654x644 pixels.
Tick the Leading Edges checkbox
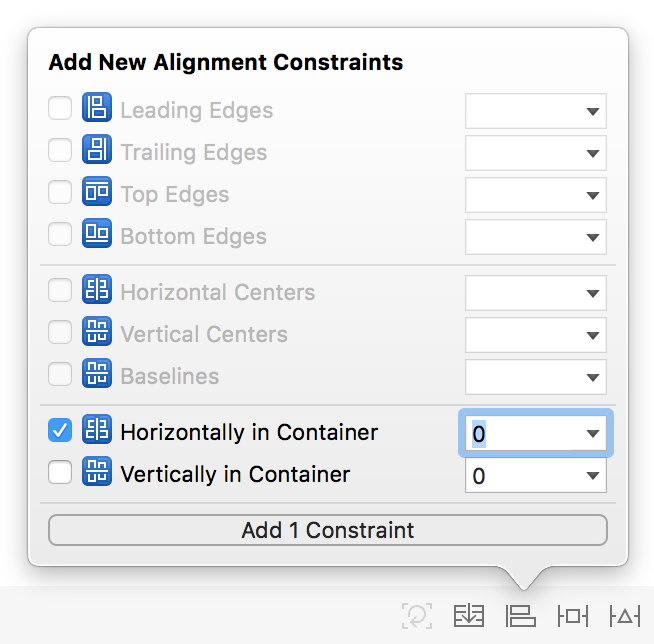pos(60,109)
